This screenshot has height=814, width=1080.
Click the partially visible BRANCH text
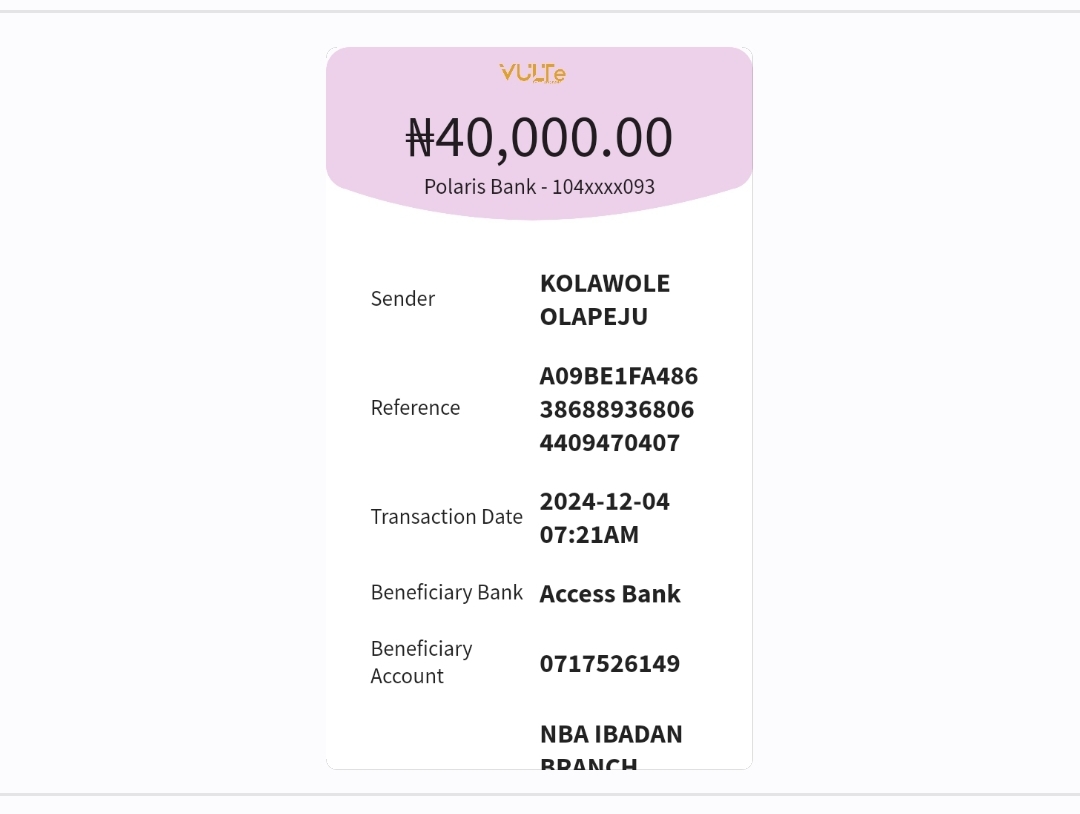588,762
